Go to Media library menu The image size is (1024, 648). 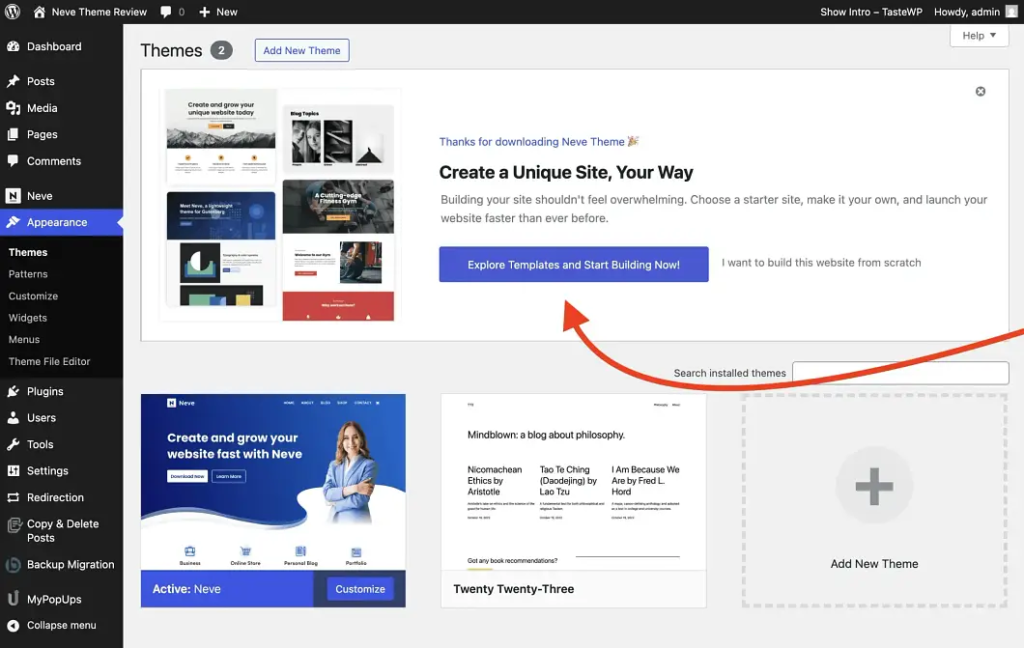[x=42, y=108]
